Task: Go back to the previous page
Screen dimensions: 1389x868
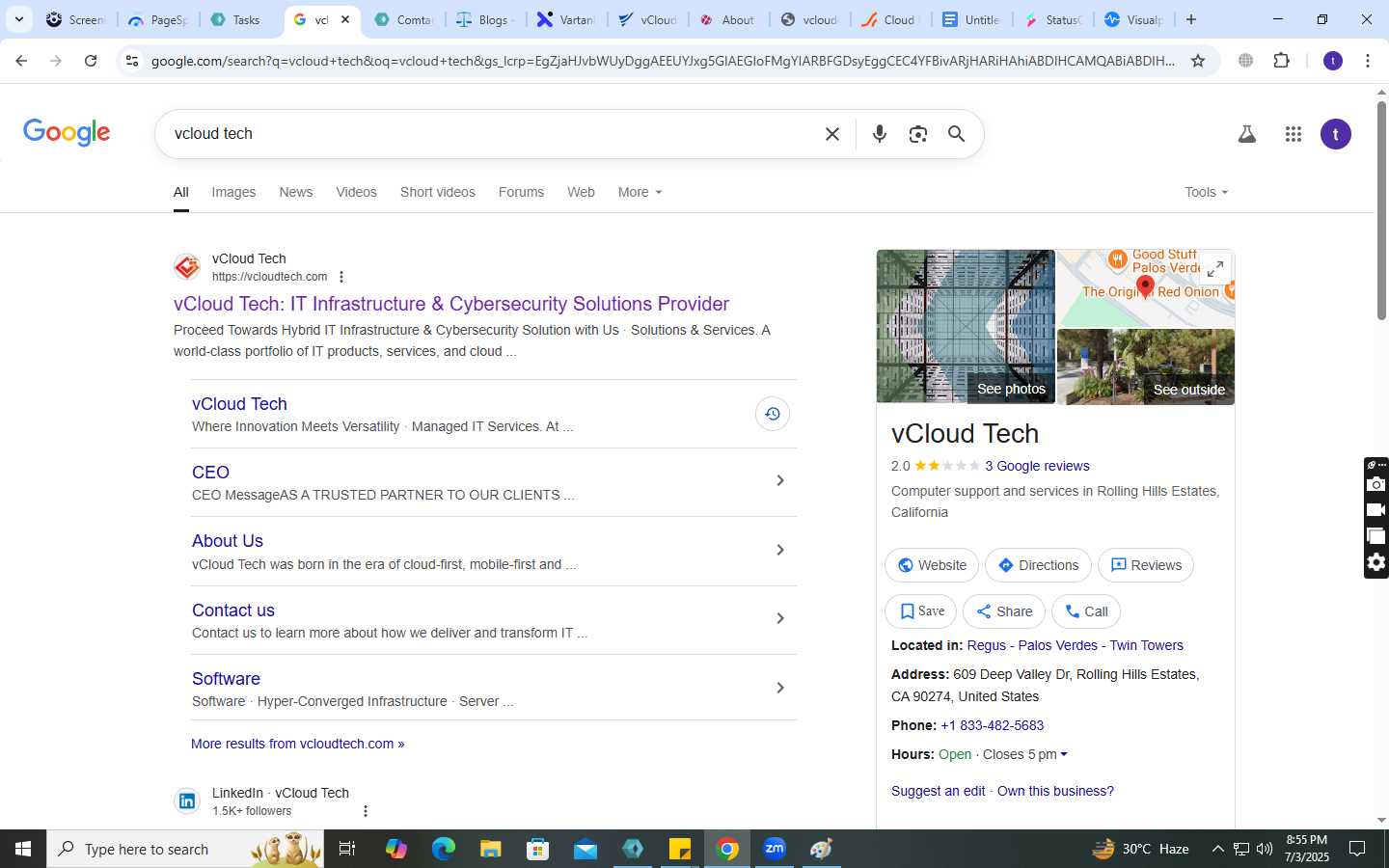Action: coord(21,61)
